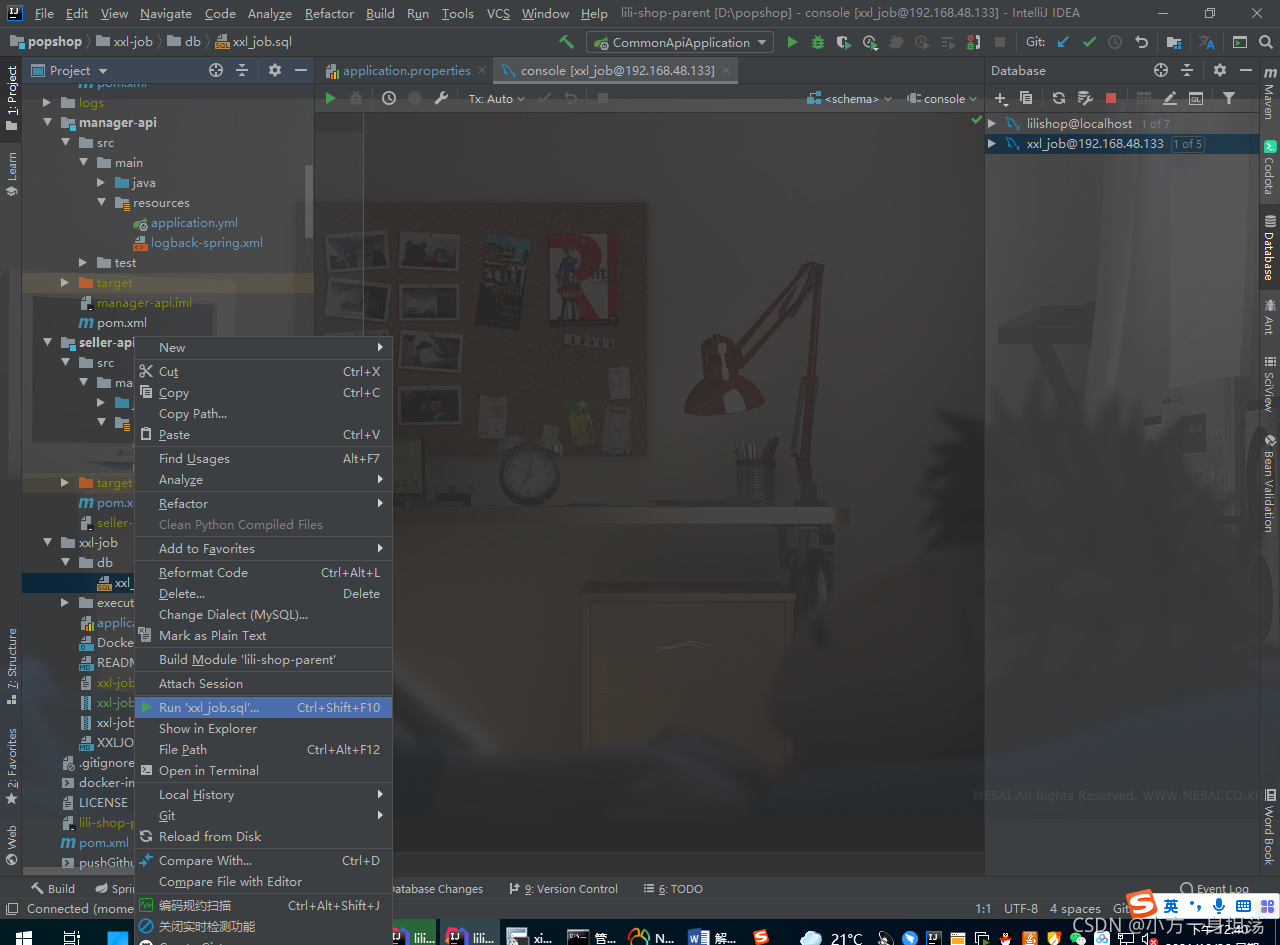Open the CommonApiApplication run configuration dropdown
The height and width of the screenshot is (945, 1280).
pos(680,42)
